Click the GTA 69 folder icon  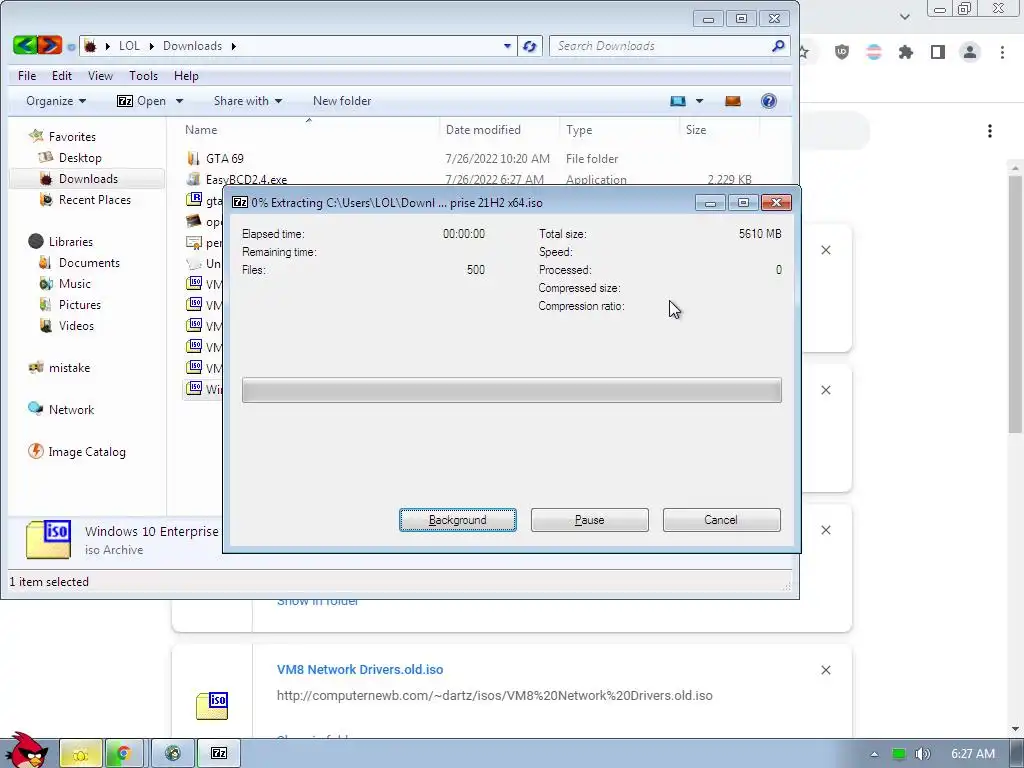point(193,158)
